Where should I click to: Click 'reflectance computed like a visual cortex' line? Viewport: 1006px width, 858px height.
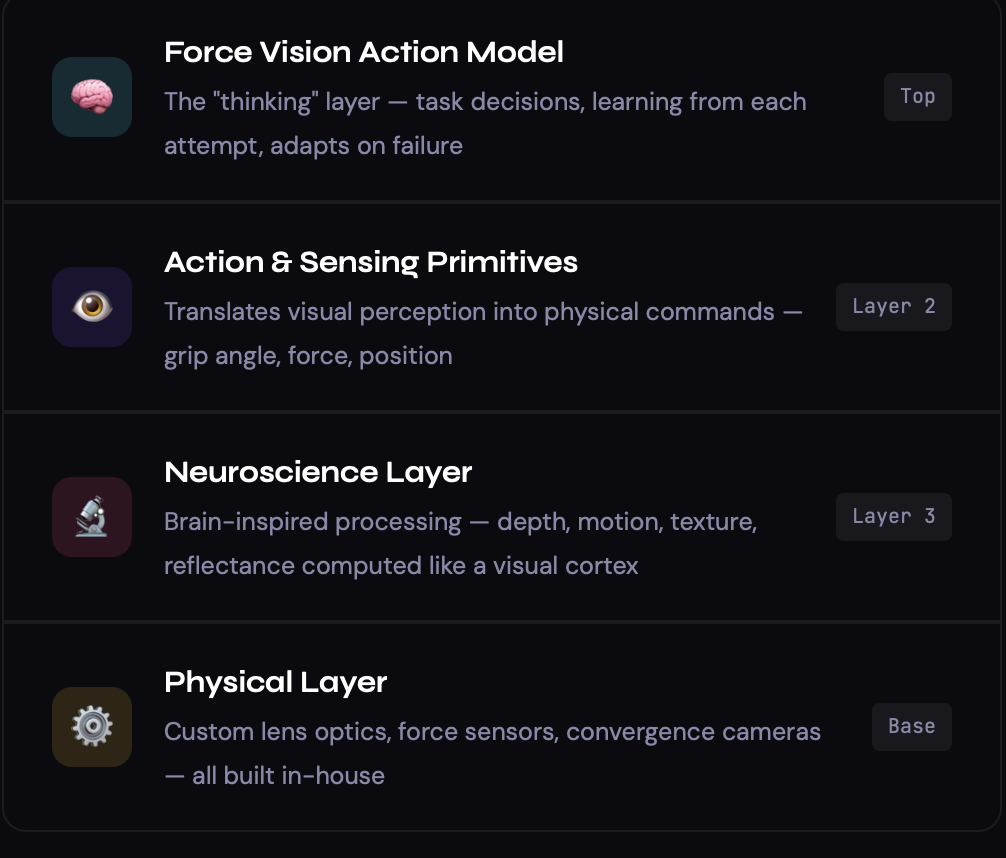400,566
